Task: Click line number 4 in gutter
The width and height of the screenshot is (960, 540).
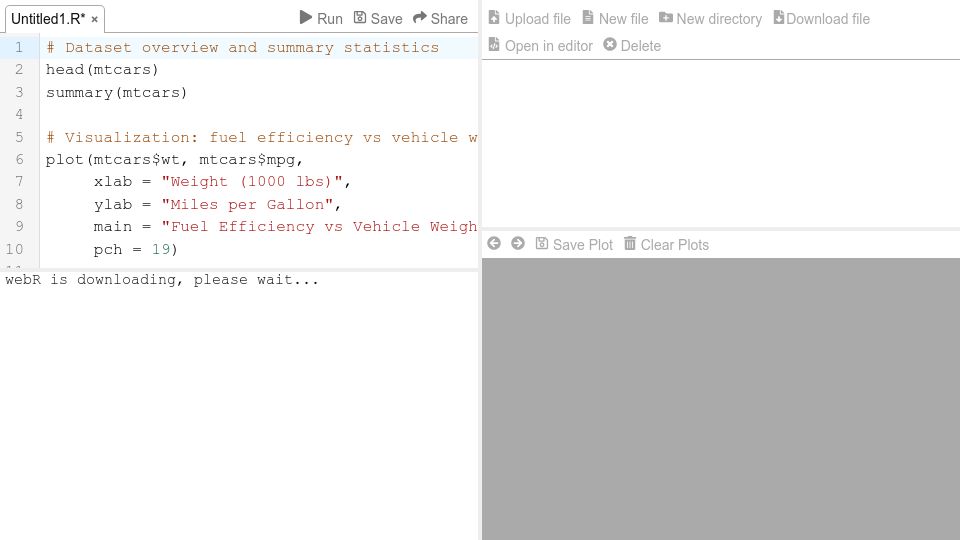Action: tap(19, 114)
